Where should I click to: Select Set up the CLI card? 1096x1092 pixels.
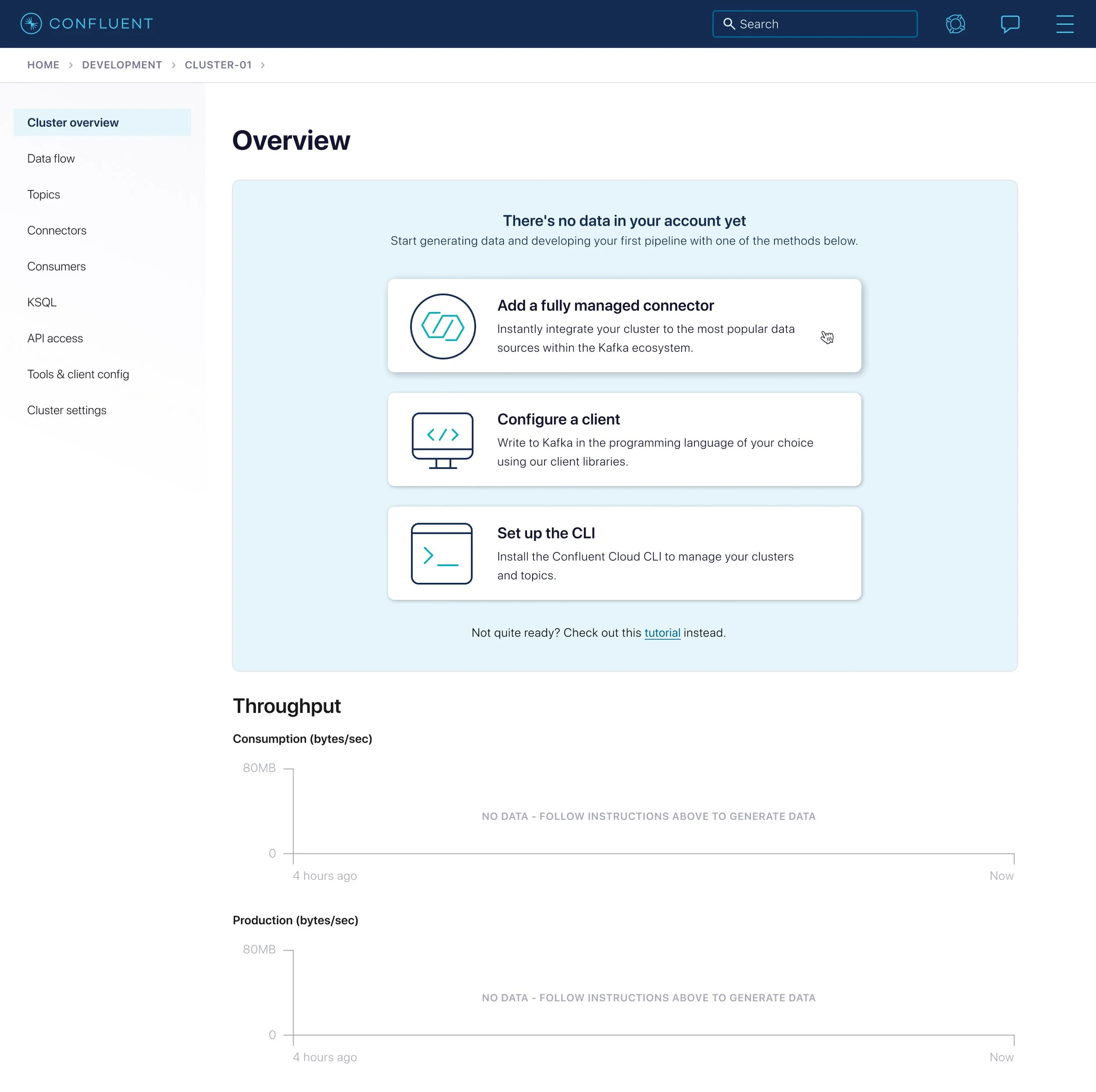(x=624, y=553)
